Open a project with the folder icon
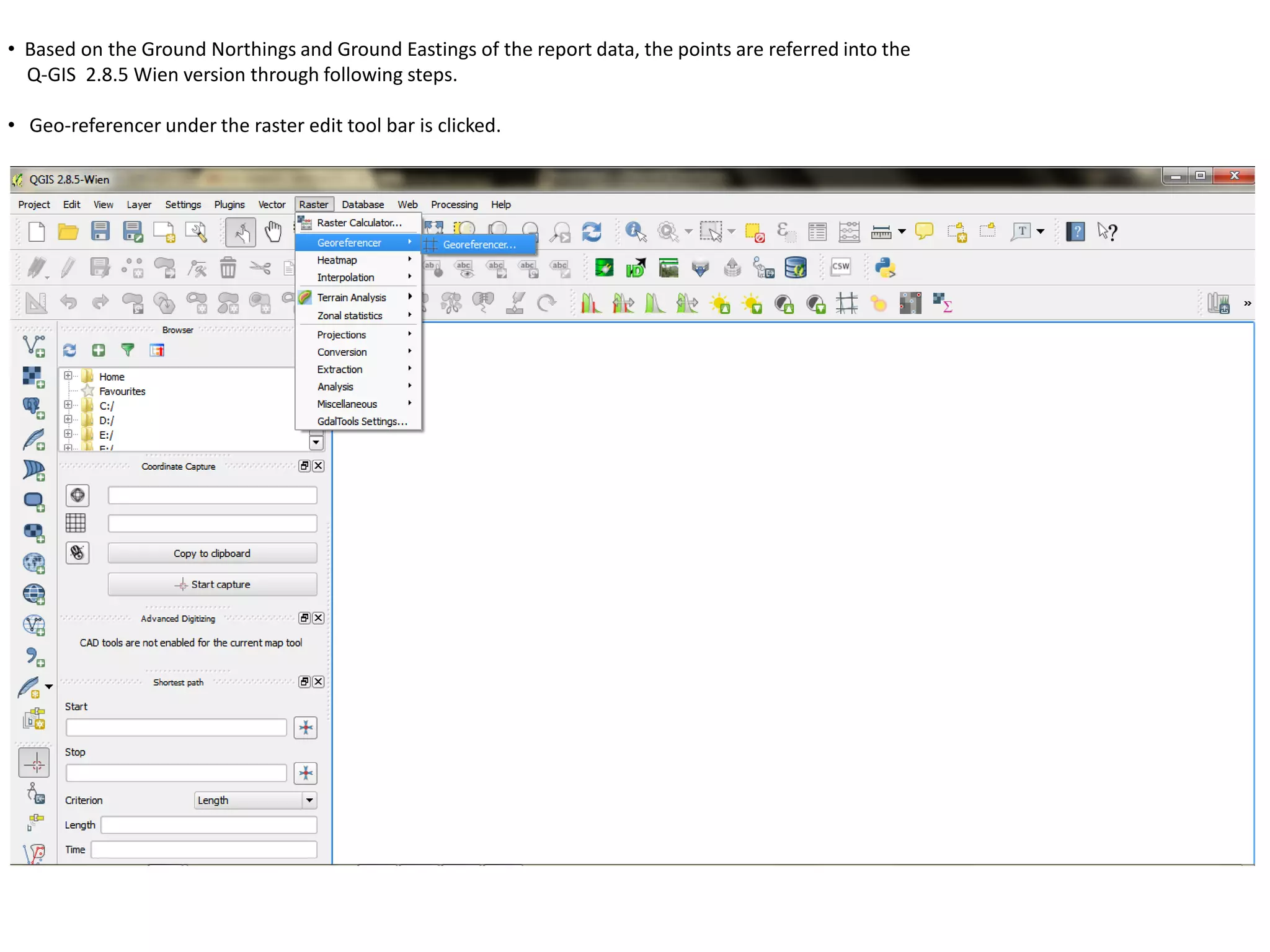 (x=68, y=232)
